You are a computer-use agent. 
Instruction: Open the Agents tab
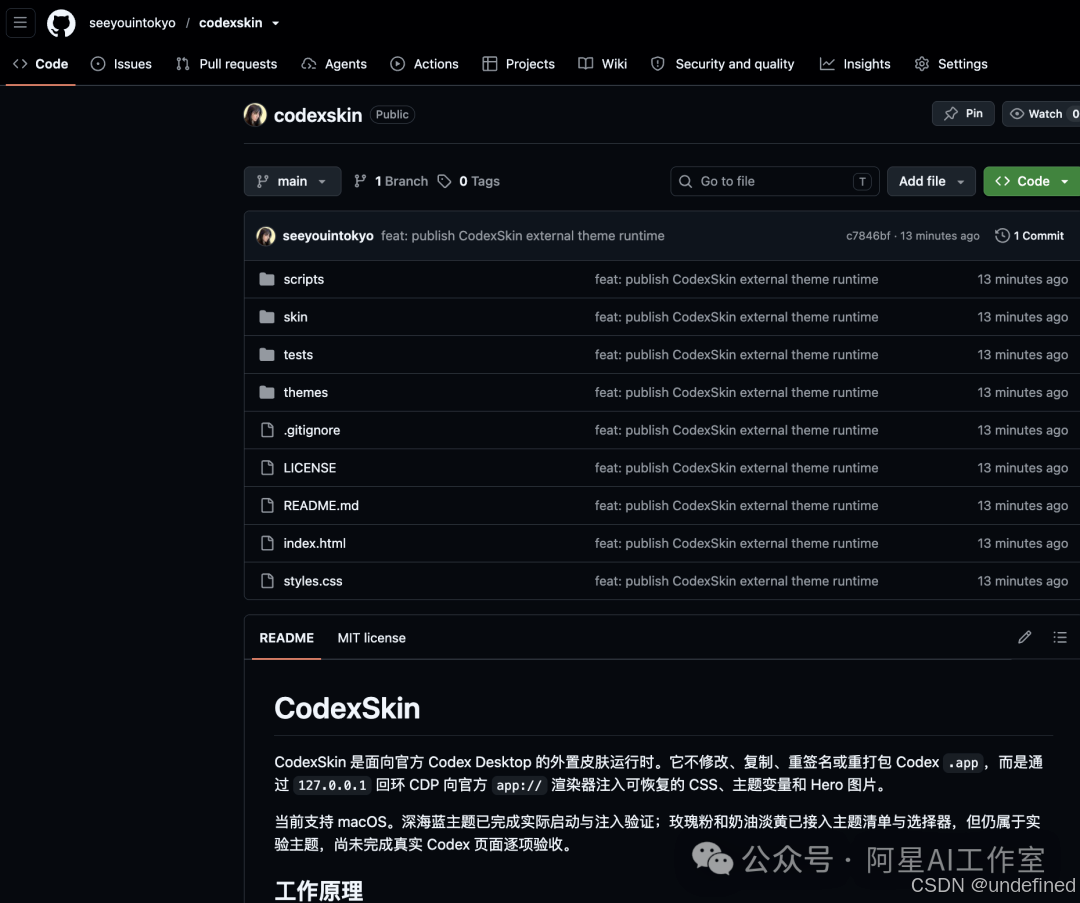click(x=334, y=63)
